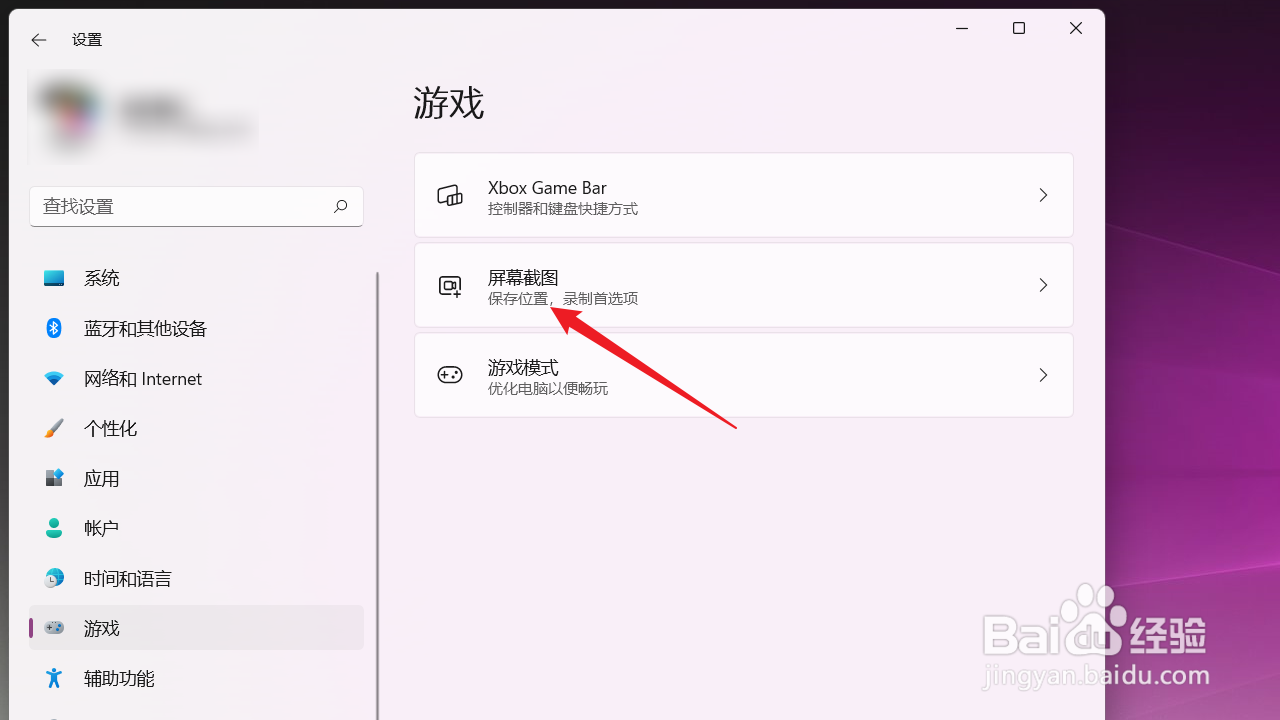Expand the 游戏模式 entry chevron
This screenshot has width=1280, height=720.
coord(1043,375)
